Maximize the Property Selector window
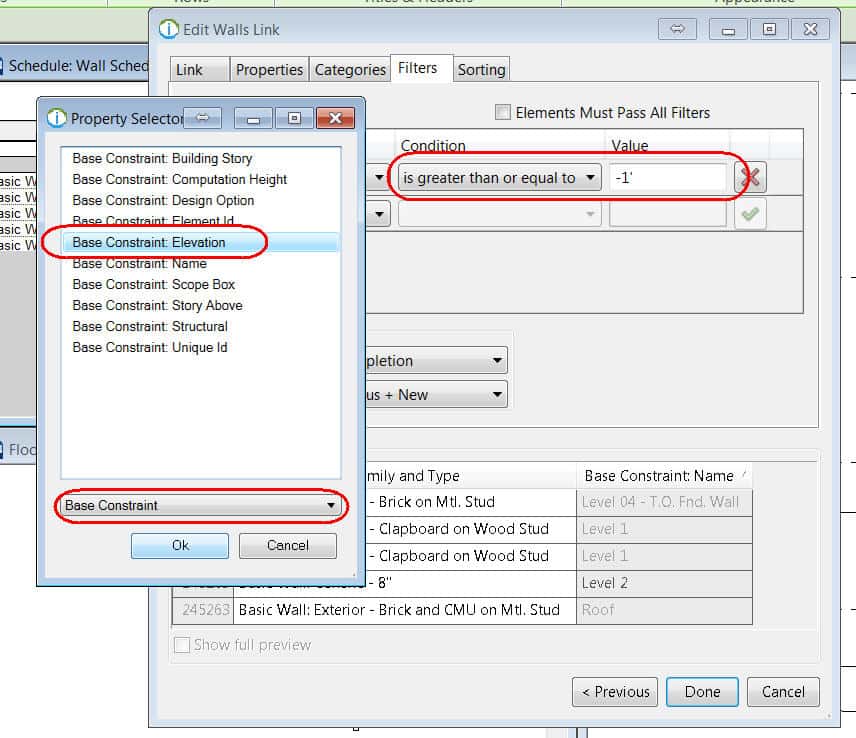Image resolution: width=856 pixels, height=738 pixels. pyautogui.click(x=294, y=118)
